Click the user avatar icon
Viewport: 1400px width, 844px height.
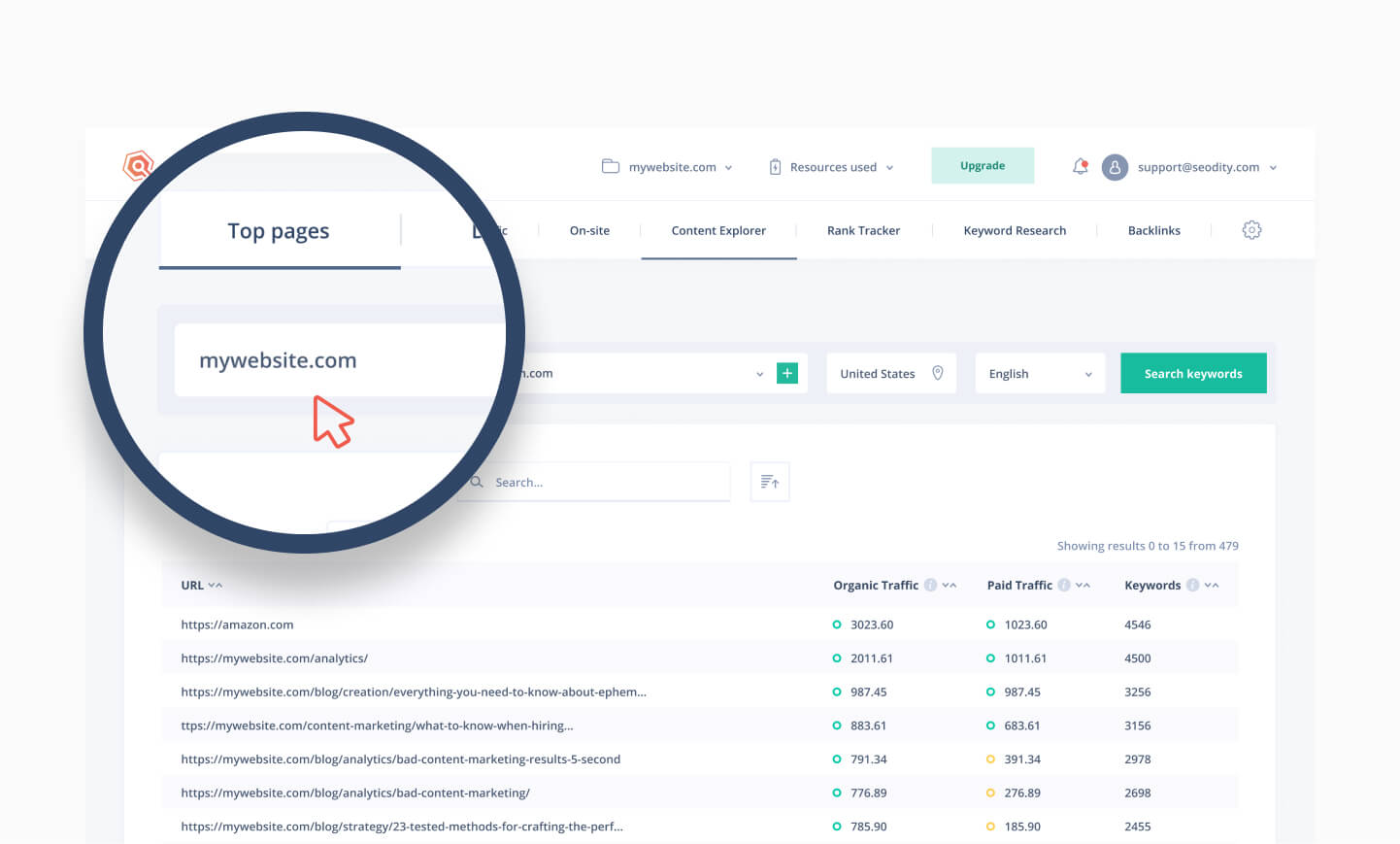1115,167
